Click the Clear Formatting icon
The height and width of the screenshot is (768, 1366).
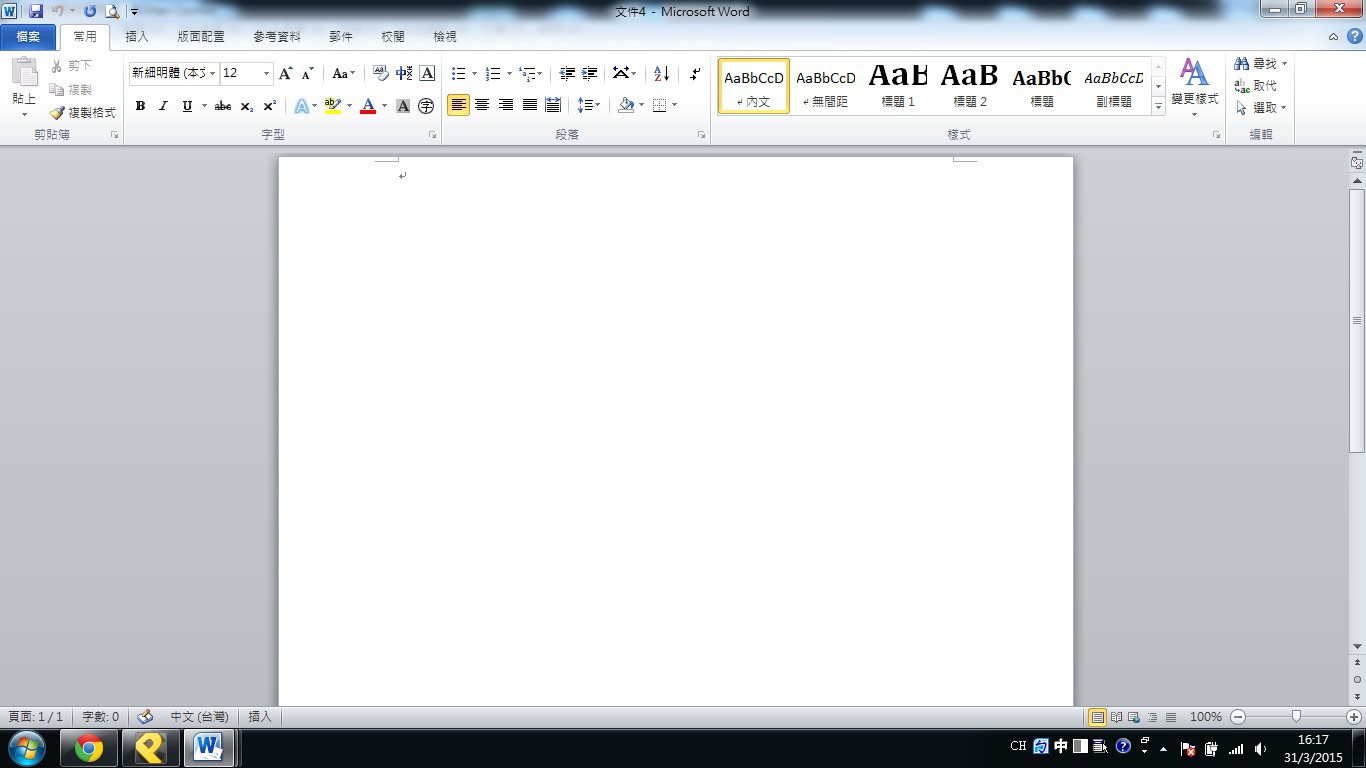[380, 73]
